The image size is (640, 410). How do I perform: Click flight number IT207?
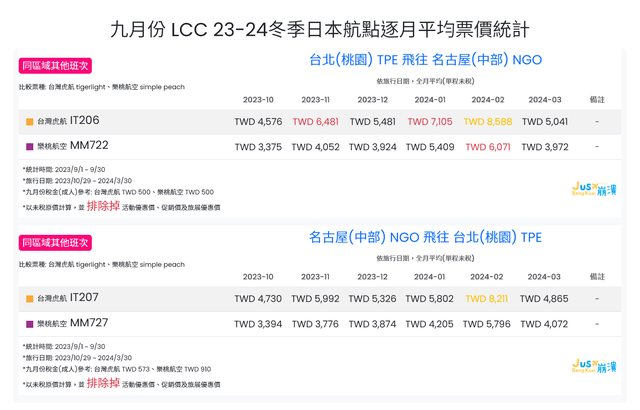(84, 297)
